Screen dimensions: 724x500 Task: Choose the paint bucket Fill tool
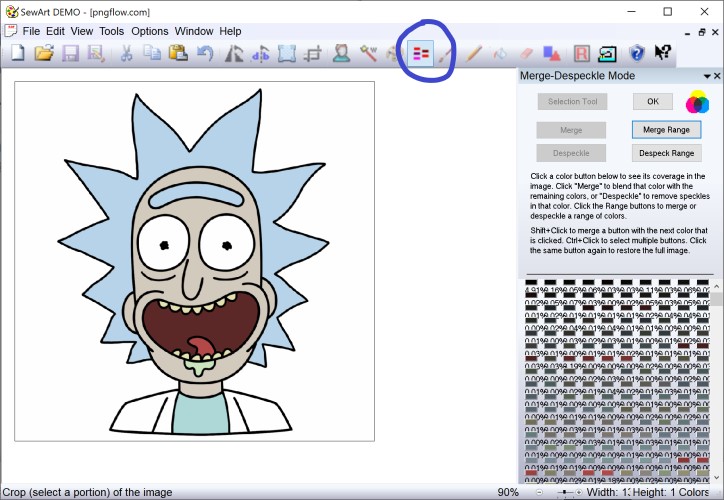click(500, 54)
